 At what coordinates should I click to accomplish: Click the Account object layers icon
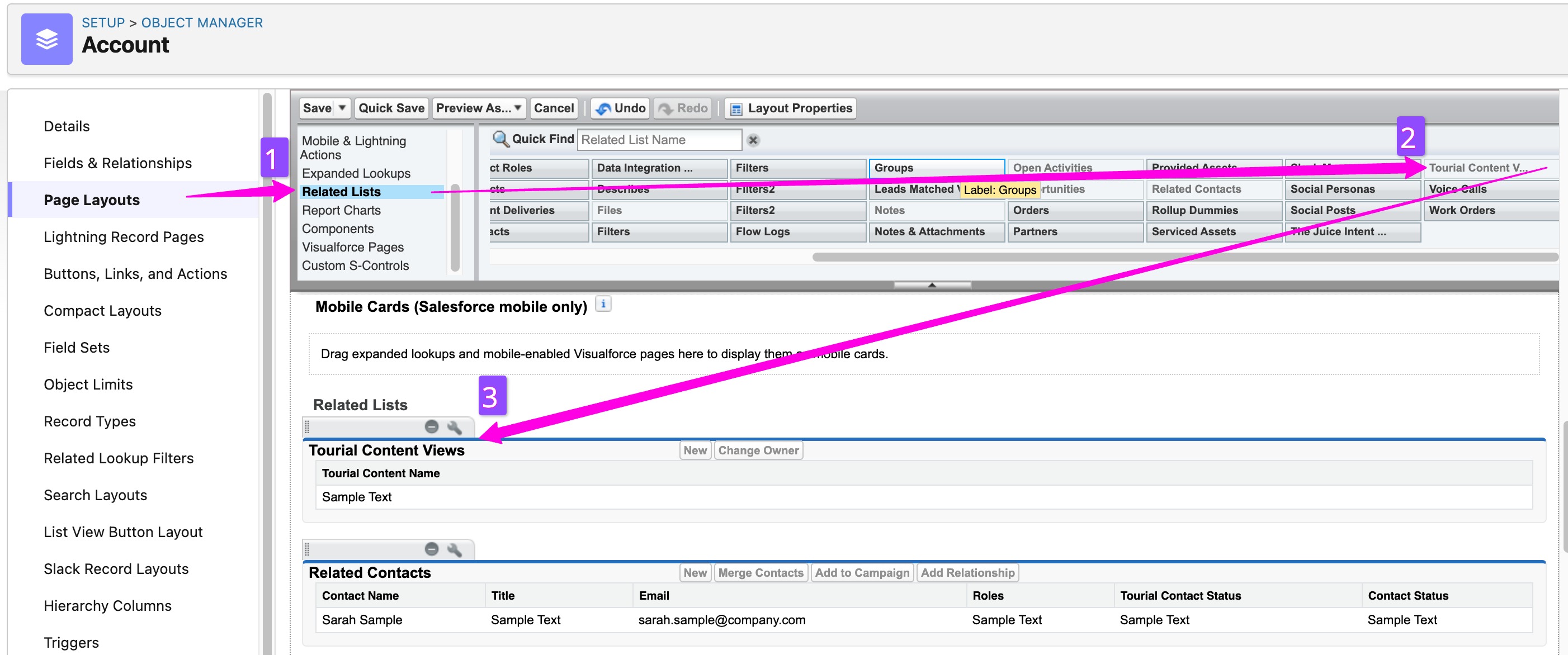pyautogui.click(x=46, y=39)
